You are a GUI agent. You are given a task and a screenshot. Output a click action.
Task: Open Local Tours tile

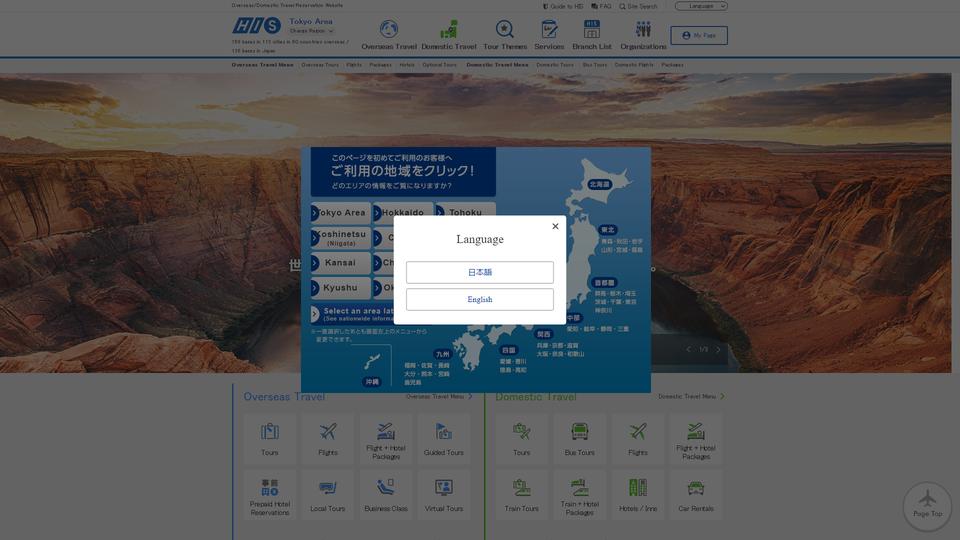pos(328,495)
